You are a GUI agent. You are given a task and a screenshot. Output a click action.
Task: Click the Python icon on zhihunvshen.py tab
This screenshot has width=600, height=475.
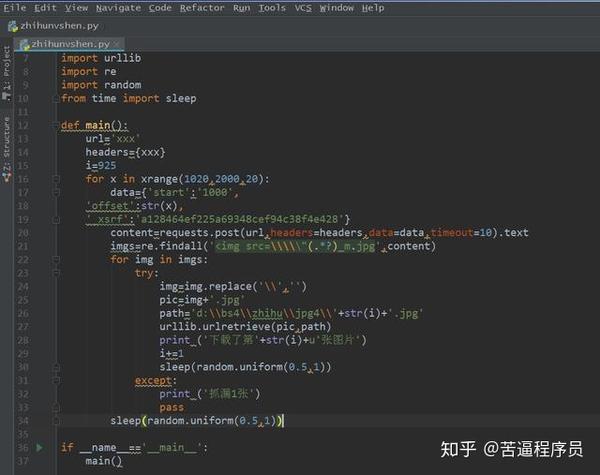(x=24, y=44)
